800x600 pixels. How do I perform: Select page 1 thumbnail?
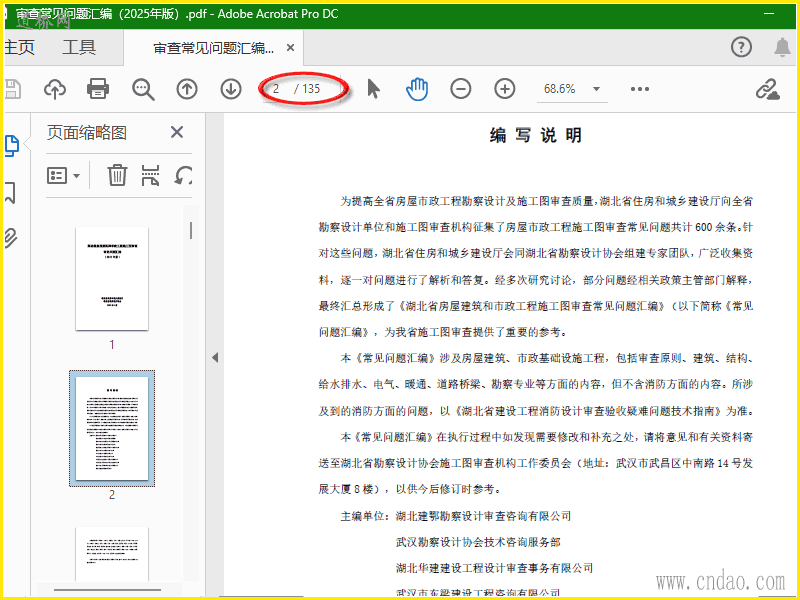[112, 279]
